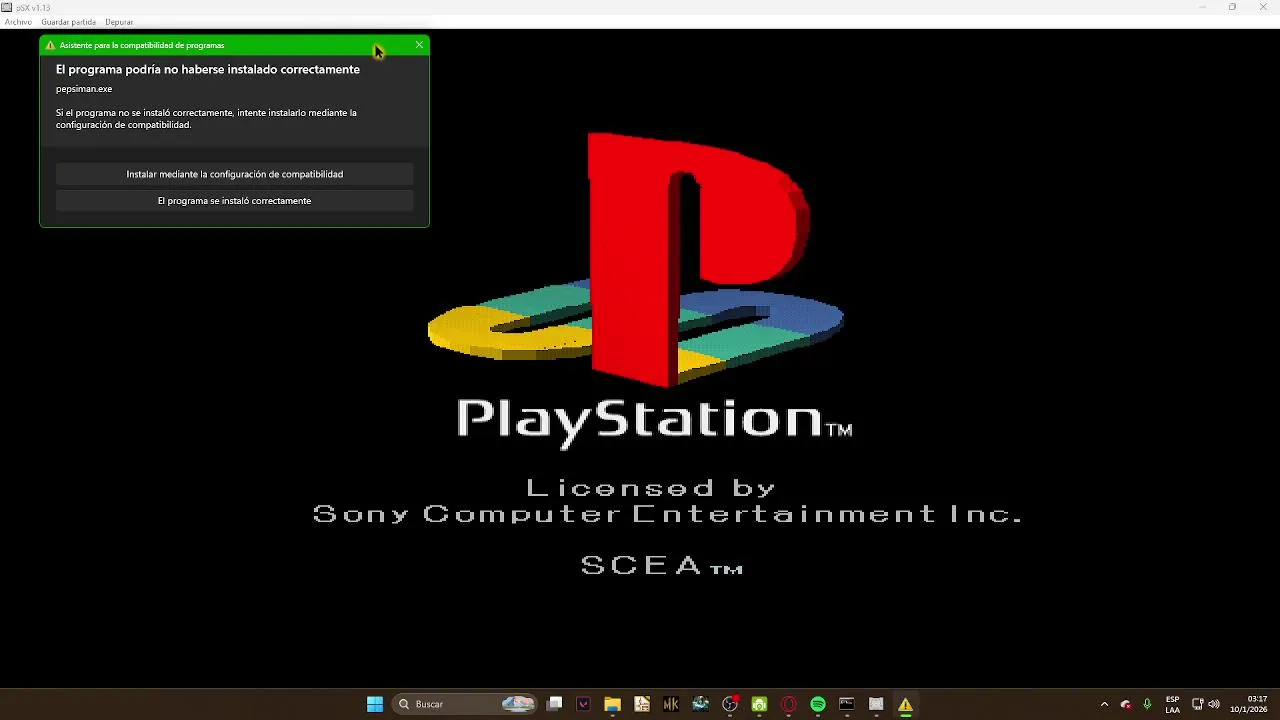Viewport: 1280px width, 720px height.
Task: Click the warning icon in dialog title
Action: click(50, 45)
